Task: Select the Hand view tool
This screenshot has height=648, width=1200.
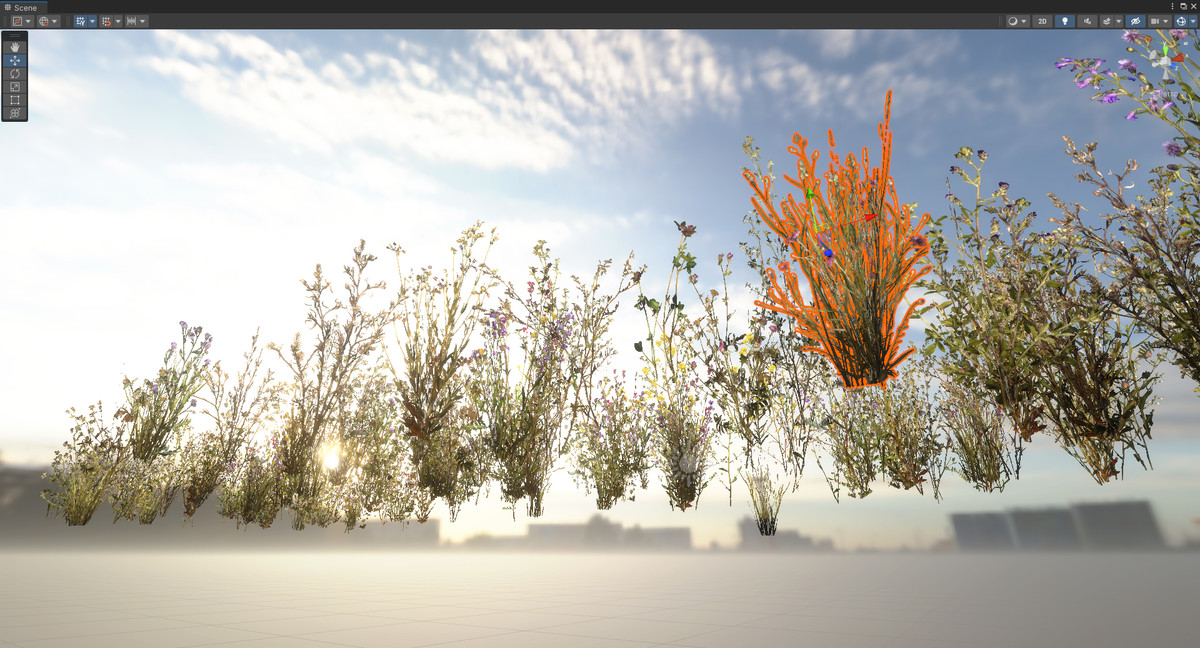Action: click(x=16, y=46)
